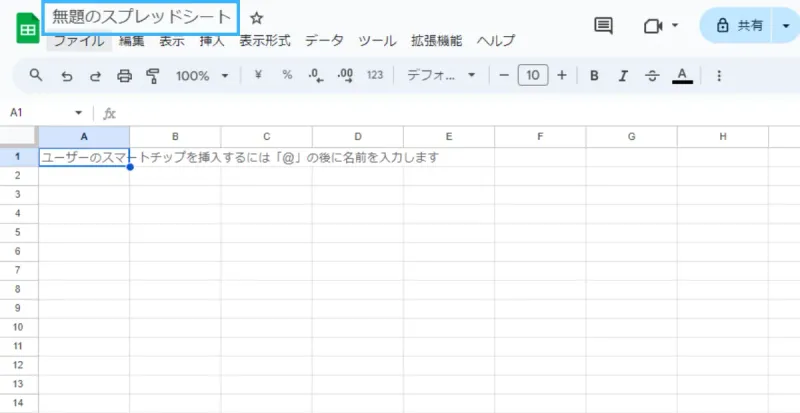Select the paint format roller icon
Viewport: 800px width, 413px height.
pyautogui.click(x=153, y=76)
